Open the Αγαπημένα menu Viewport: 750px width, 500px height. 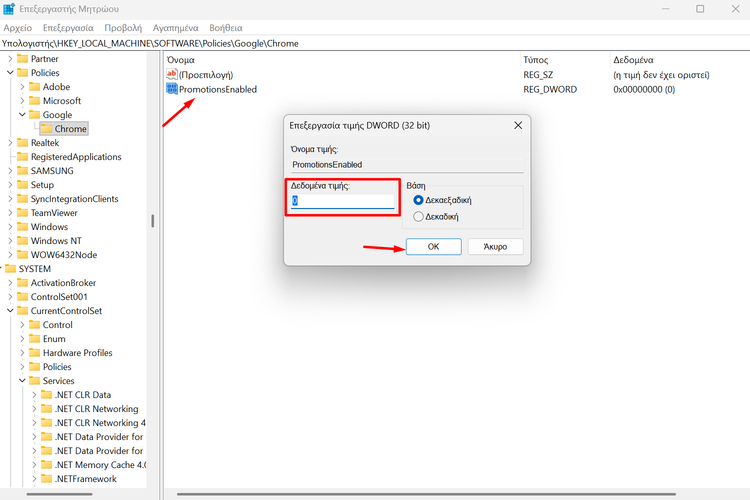pos(176,28)
